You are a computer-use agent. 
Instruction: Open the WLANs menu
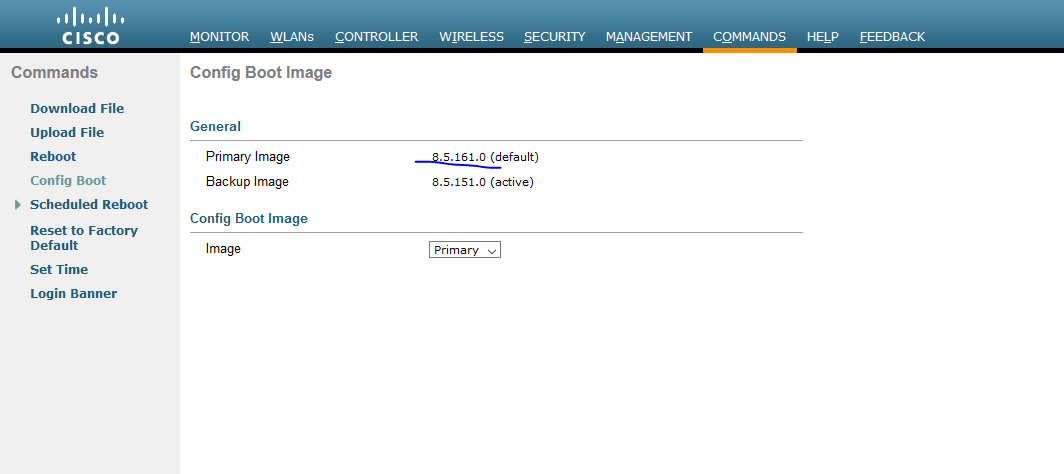pos(292,37)
